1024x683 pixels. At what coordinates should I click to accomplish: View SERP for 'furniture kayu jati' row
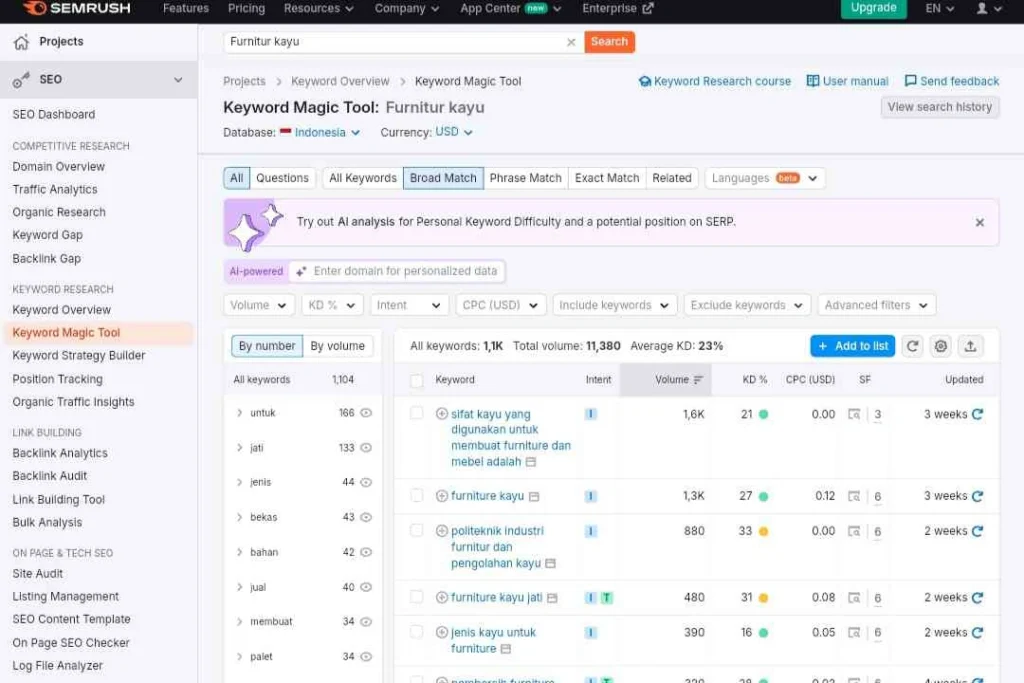[854, 597]
